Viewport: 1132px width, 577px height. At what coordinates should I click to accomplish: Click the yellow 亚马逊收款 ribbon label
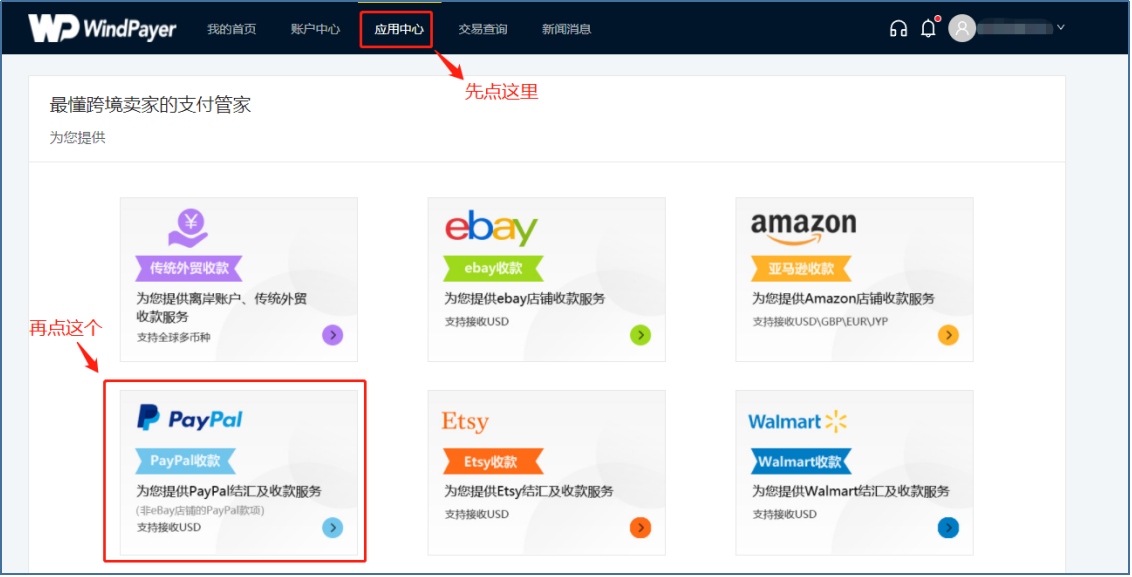pyautogui.click(x=801, y=269)
